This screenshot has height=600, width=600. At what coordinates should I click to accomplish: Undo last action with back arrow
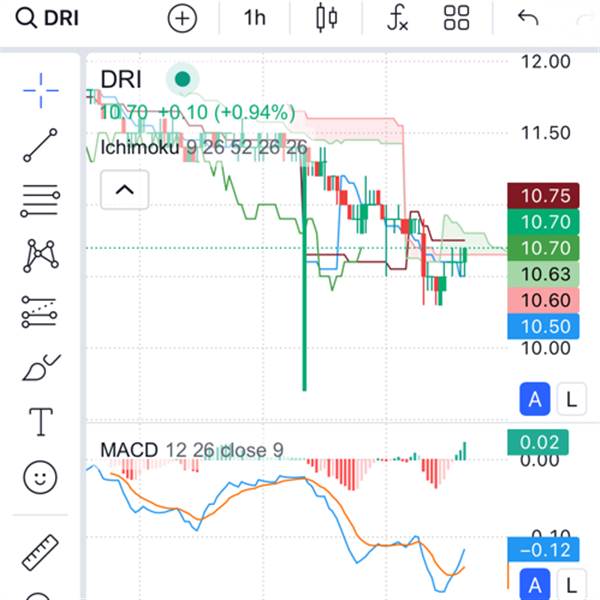pos(528,18)
